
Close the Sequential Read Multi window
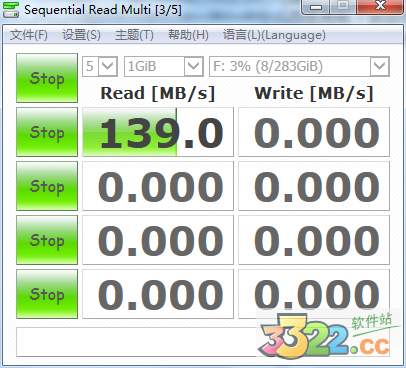380,6
